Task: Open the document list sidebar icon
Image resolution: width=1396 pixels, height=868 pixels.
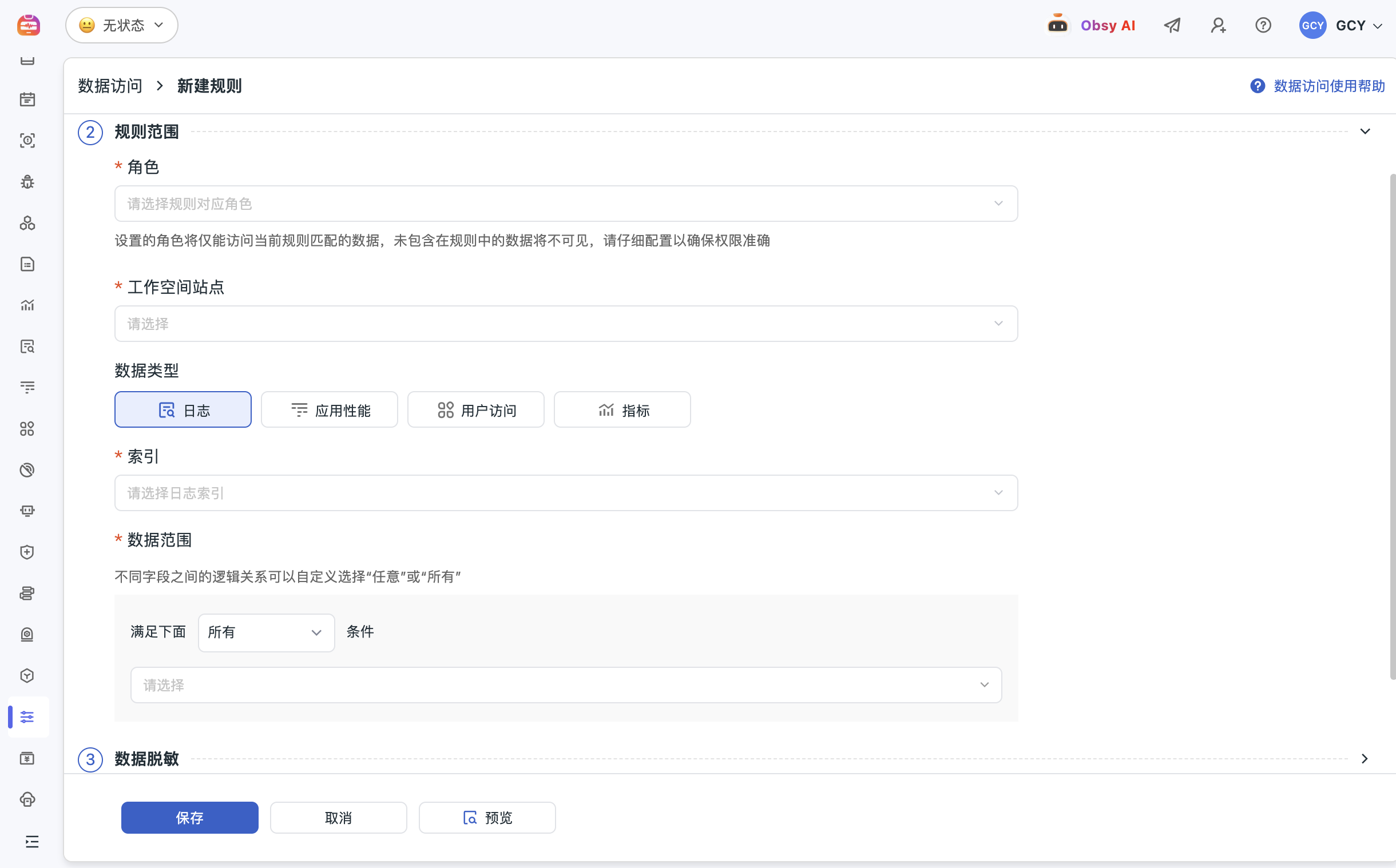Action: click(27, 264)
